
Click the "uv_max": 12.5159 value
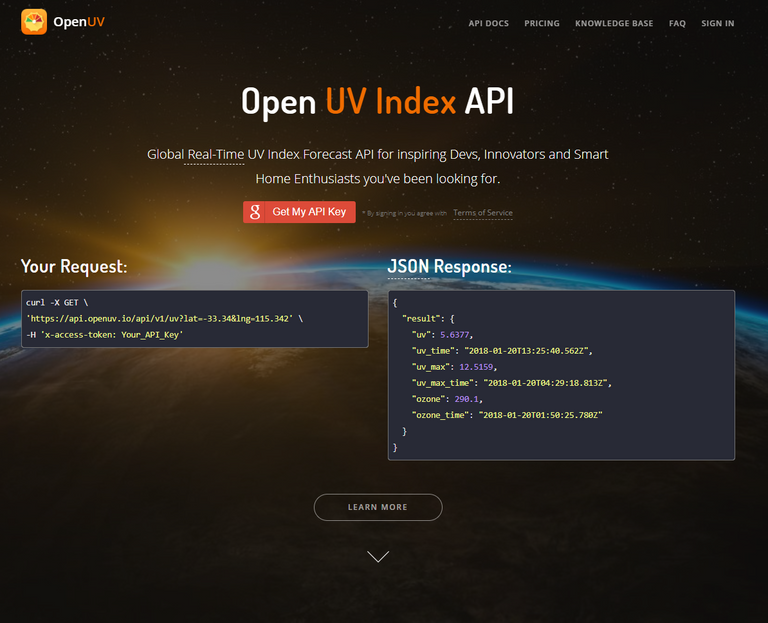tap(476, 367)
